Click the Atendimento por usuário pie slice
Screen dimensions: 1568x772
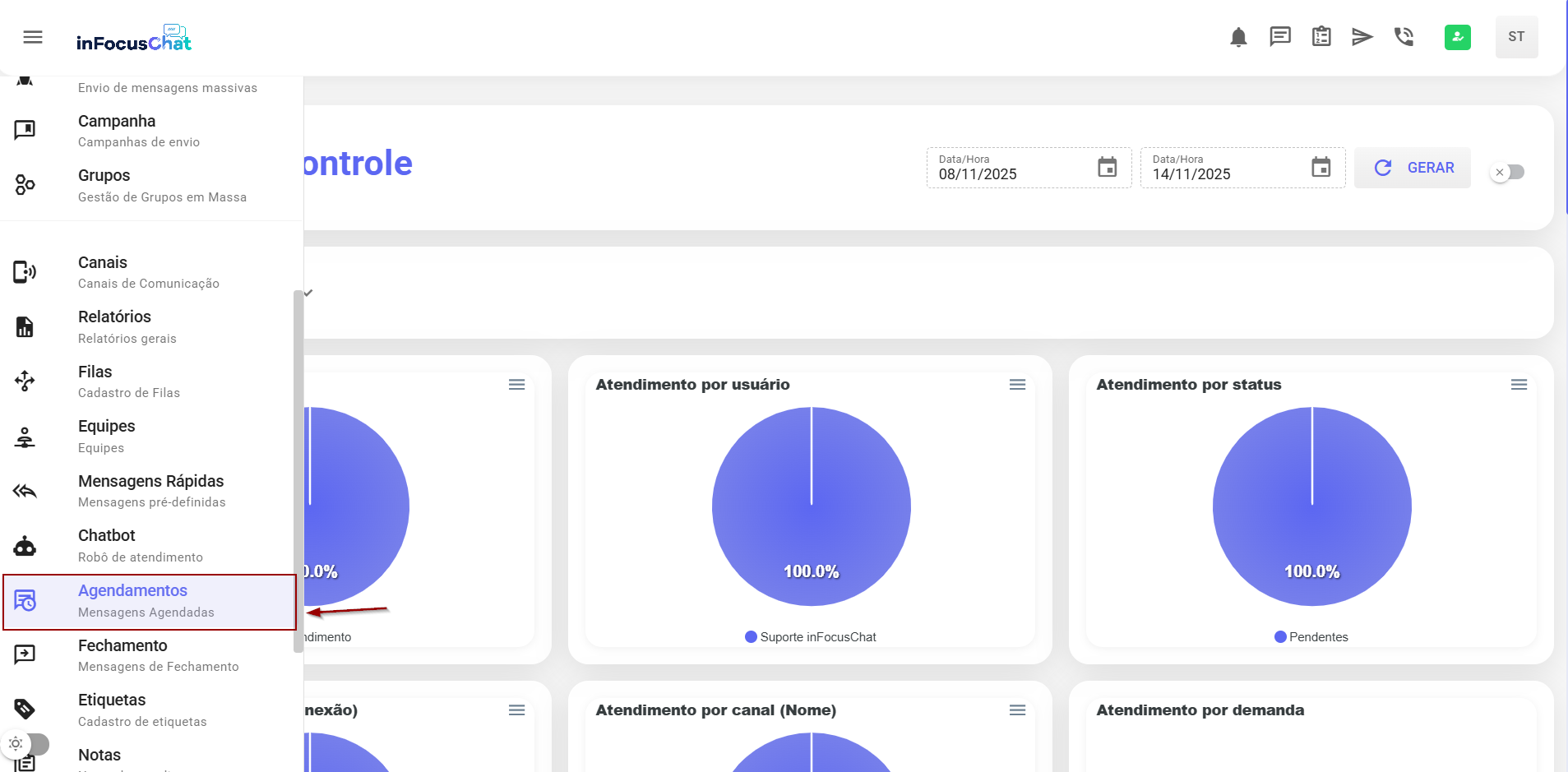[811, 506]
